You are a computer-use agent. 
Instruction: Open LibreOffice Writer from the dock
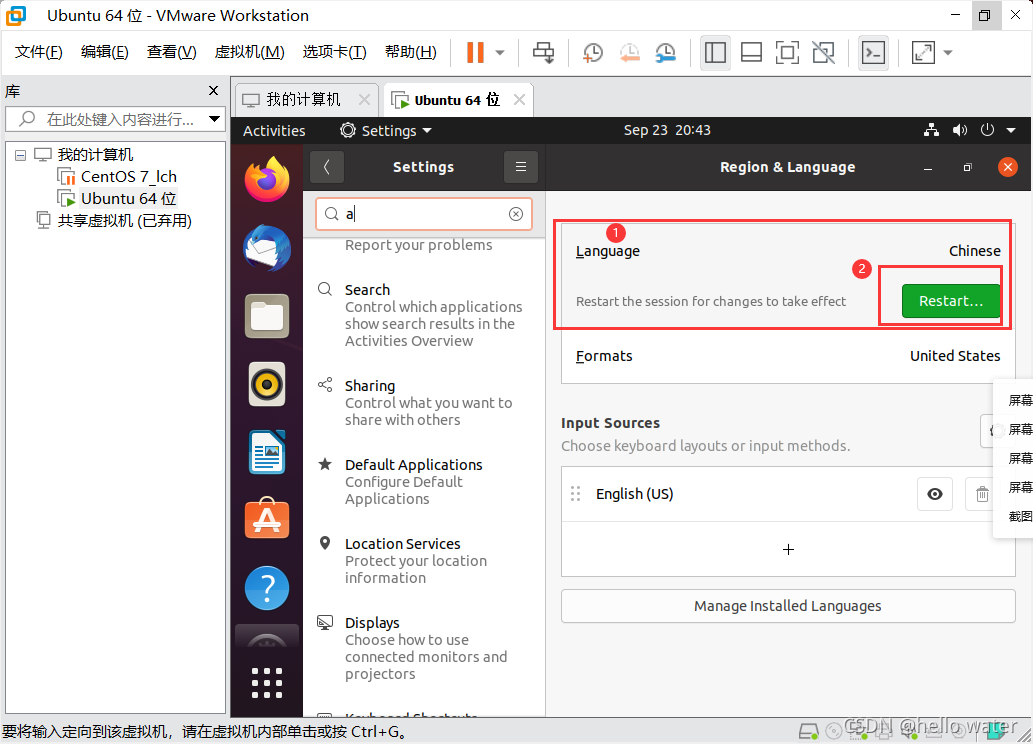coord(267,452)
